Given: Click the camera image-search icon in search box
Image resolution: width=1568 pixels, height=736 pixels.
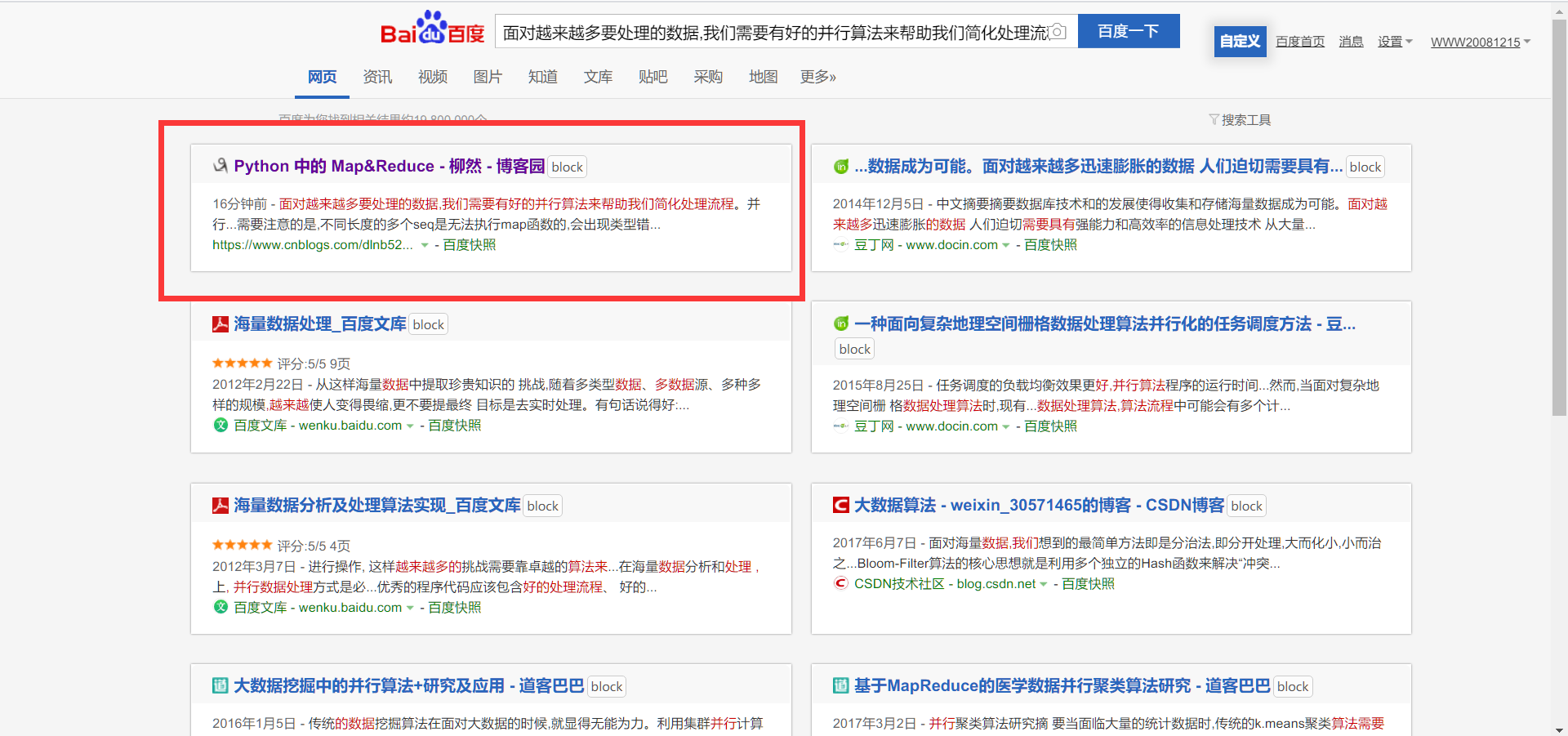Looking at the screenshot, I should pos(1058,32).
